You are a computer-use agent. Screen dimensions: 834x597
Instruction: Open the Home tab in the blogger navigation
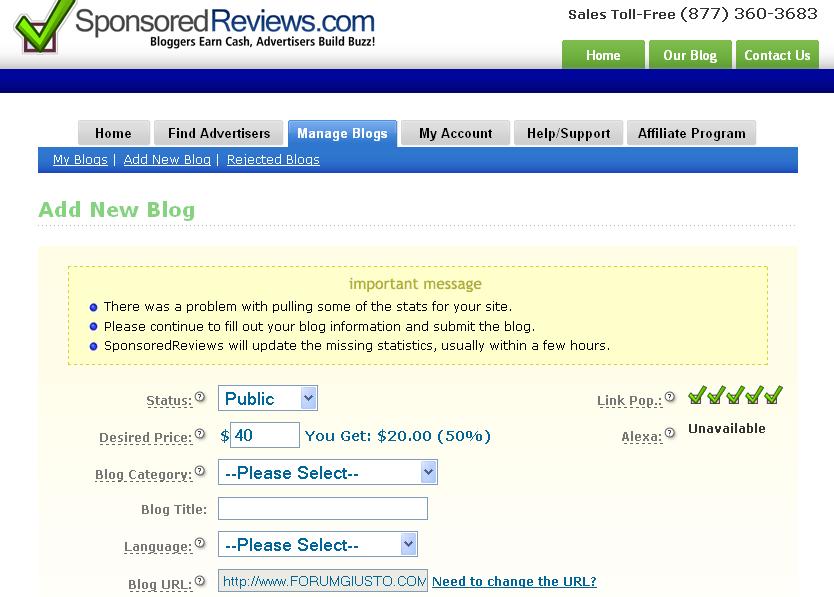[x=113, y=133]
